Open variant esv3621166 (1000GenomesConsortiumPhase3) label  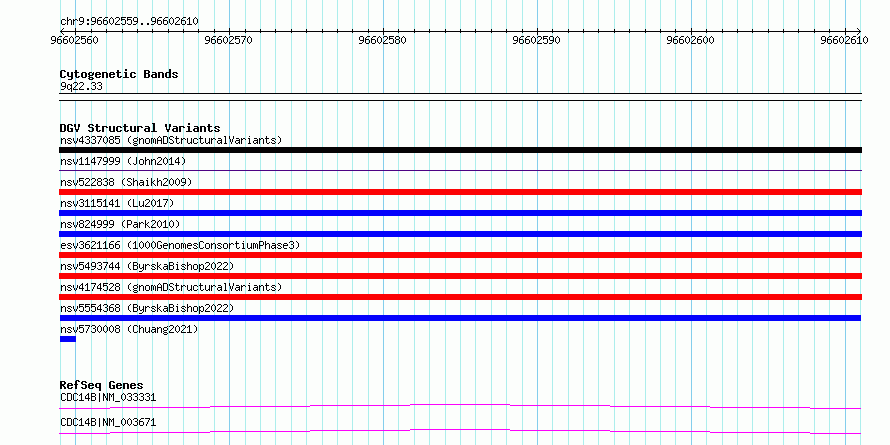click(180, 245)
